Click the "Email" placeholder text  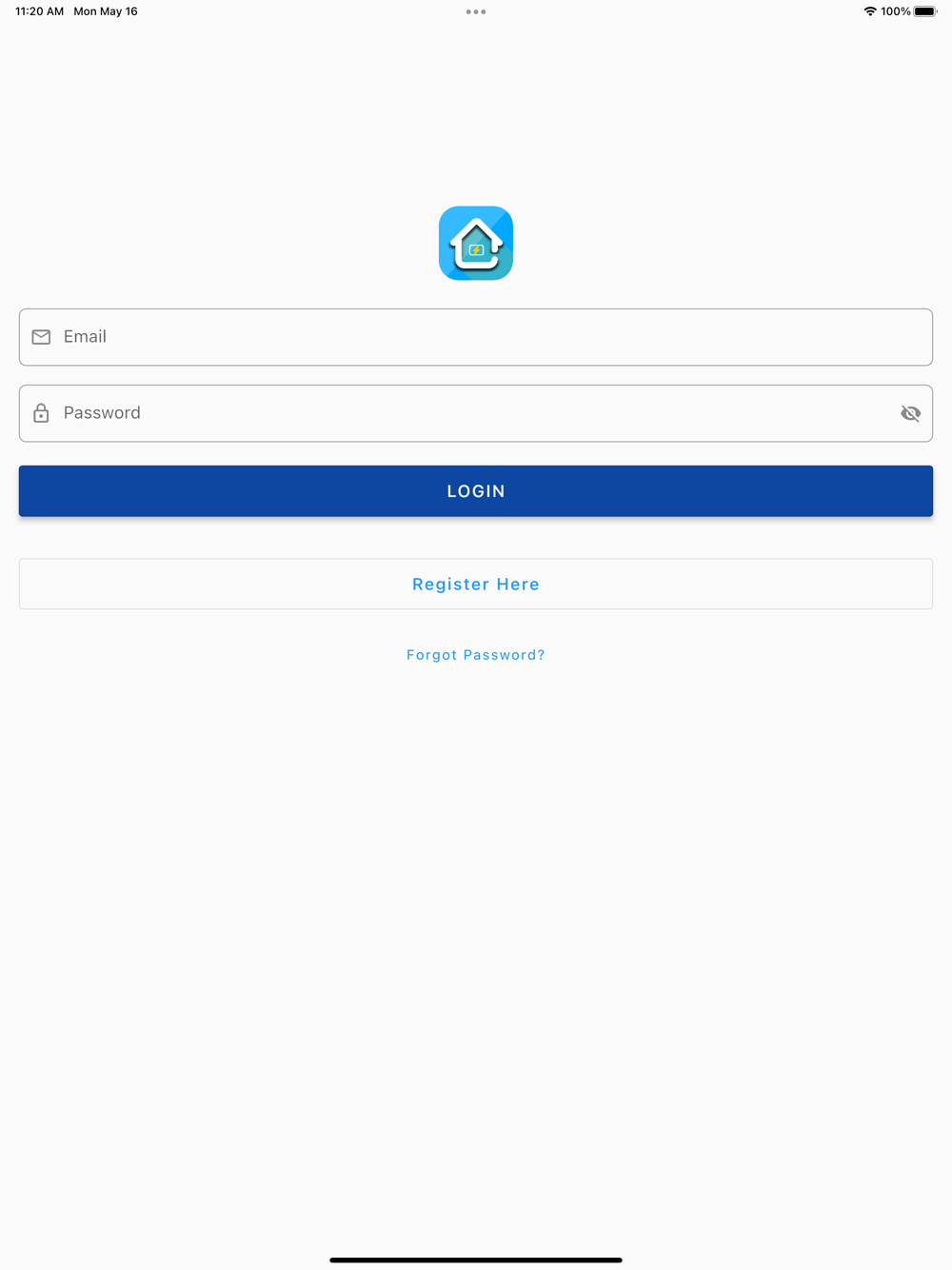click(x=85, y=337)
